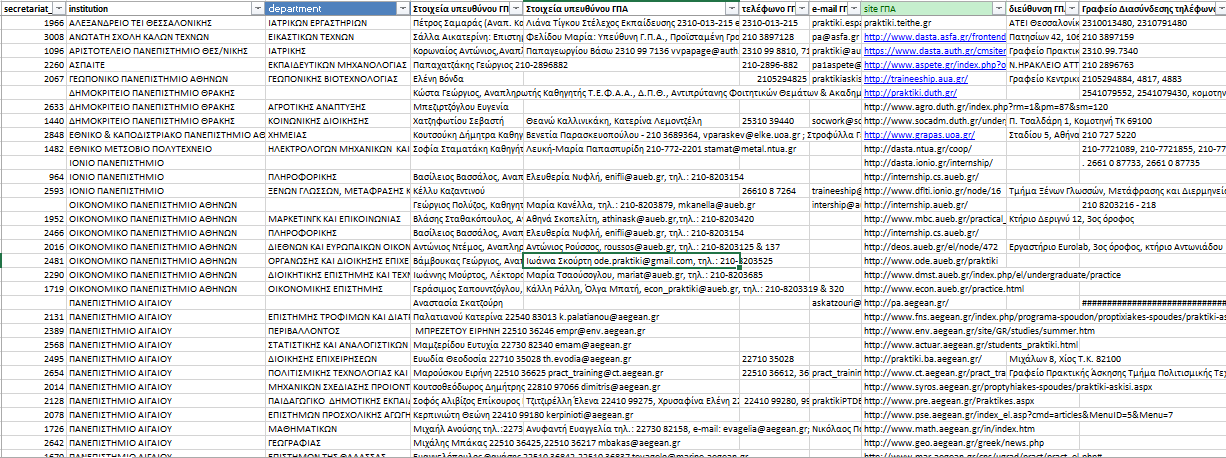The image size is (1226, 458).
Task: Select cell Ελένη Βόνδα
Action: pos(467,77)
